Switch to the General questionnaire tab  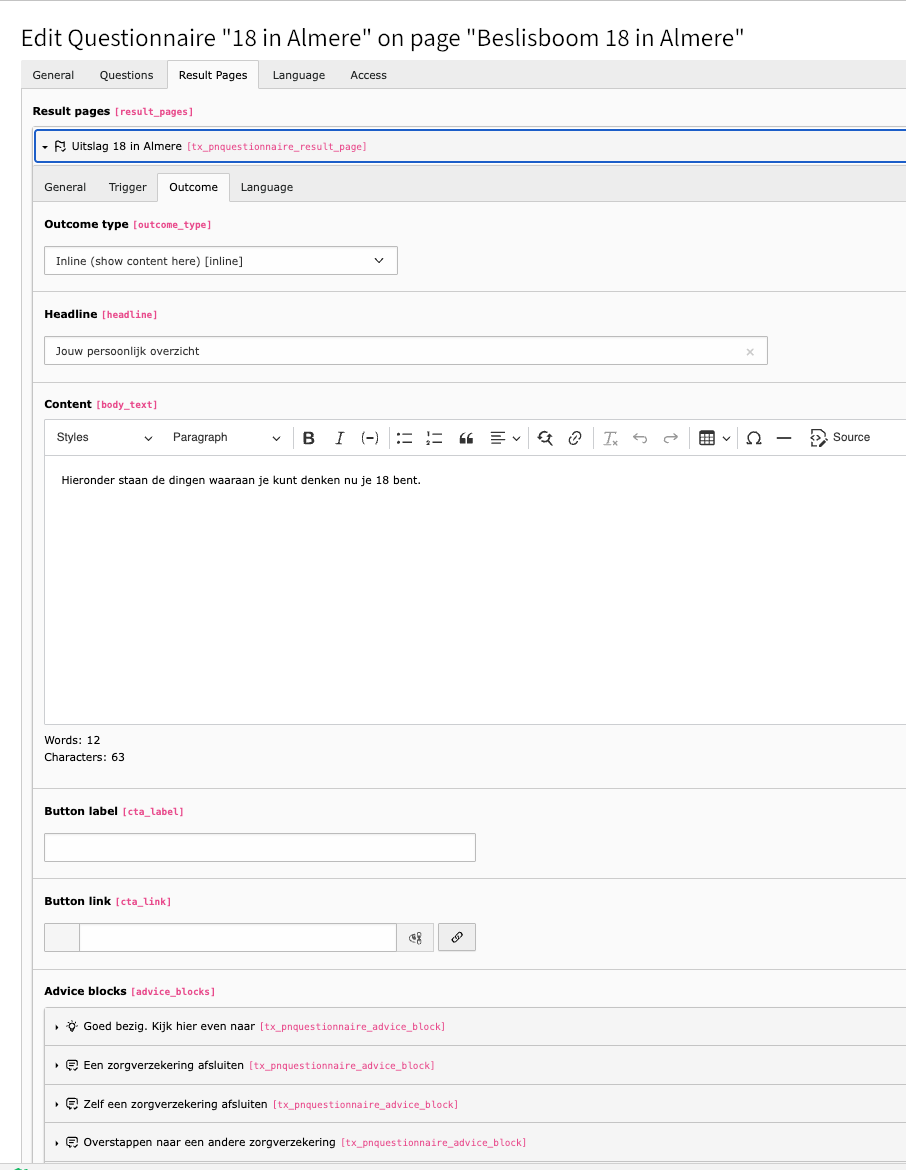[53, 75]
